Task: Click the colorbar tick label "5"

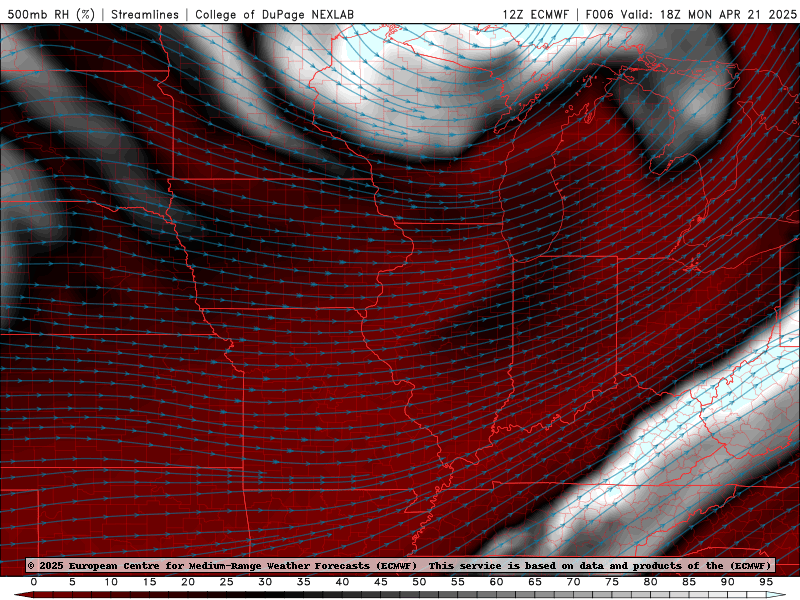Action: [x=72, y=582]
